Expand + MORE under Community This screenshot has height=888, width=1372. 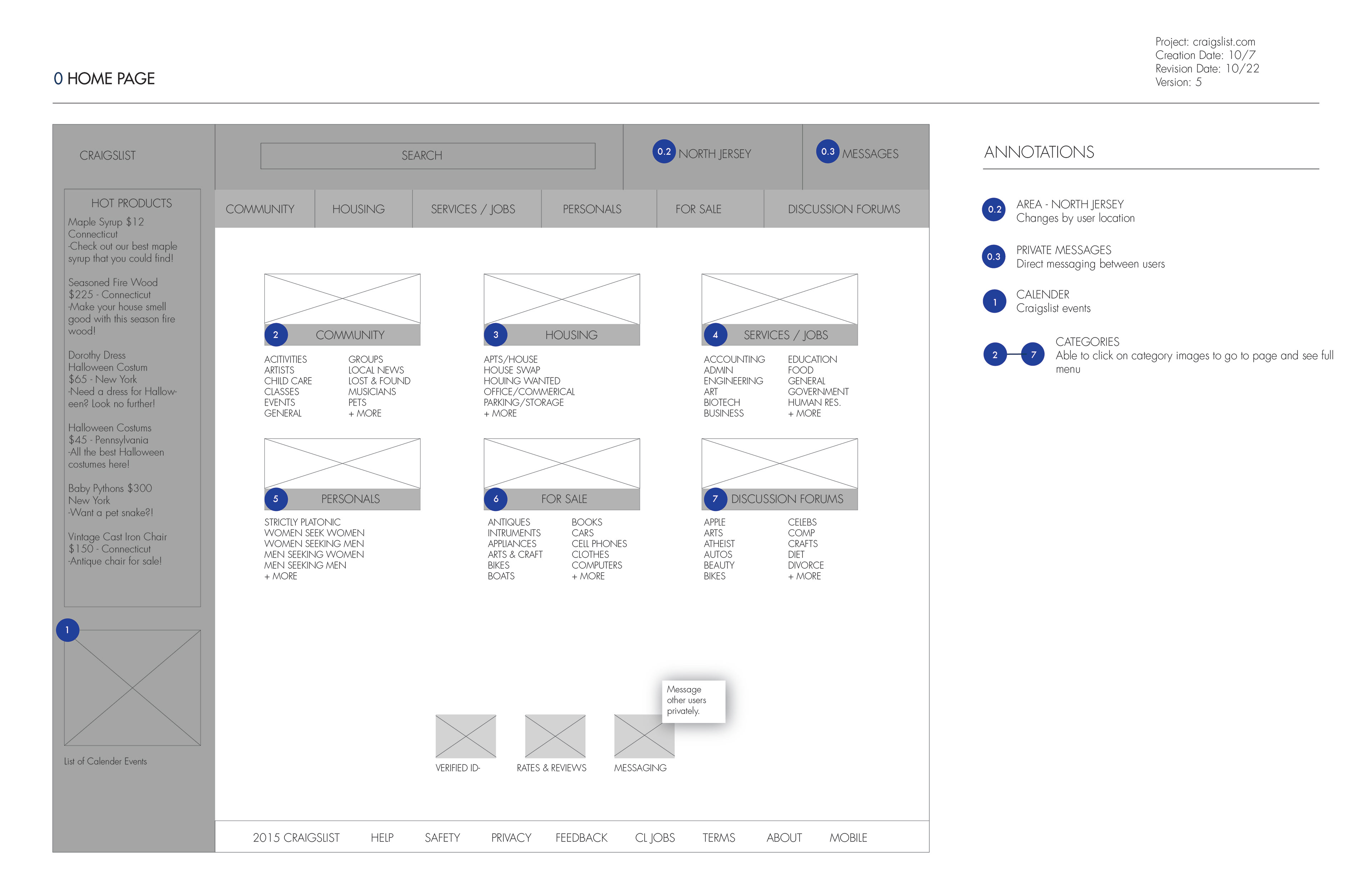365,413
